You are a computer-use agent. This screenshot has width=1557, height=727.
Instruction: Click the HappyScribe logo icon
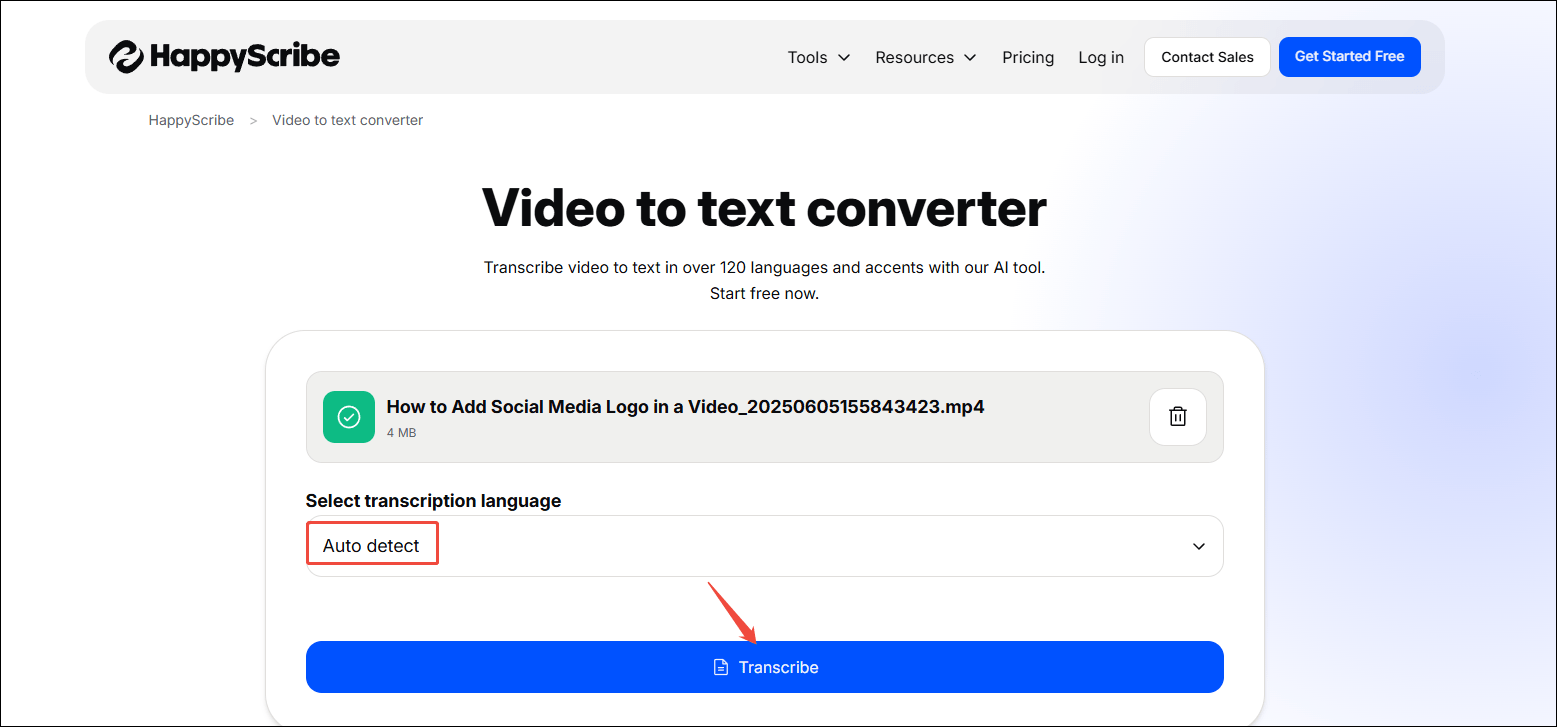pos(126,57)
